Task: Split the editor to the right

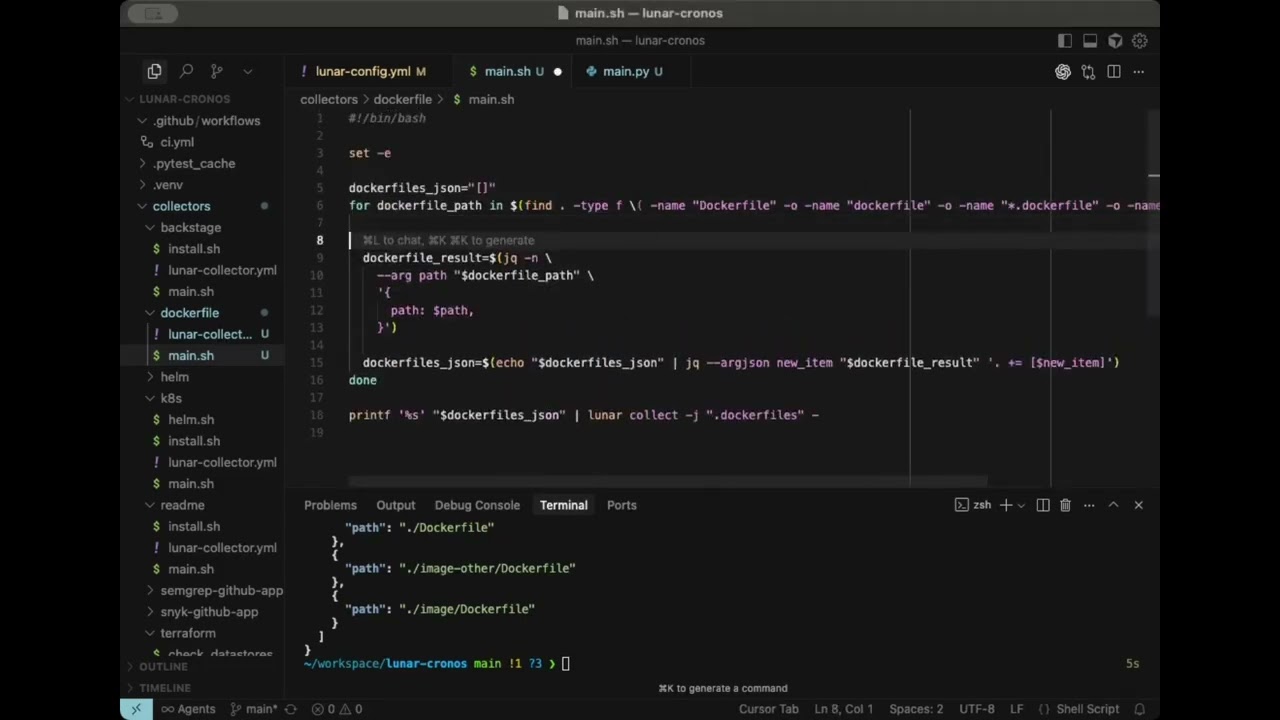Action: [x=1113, y=72]
